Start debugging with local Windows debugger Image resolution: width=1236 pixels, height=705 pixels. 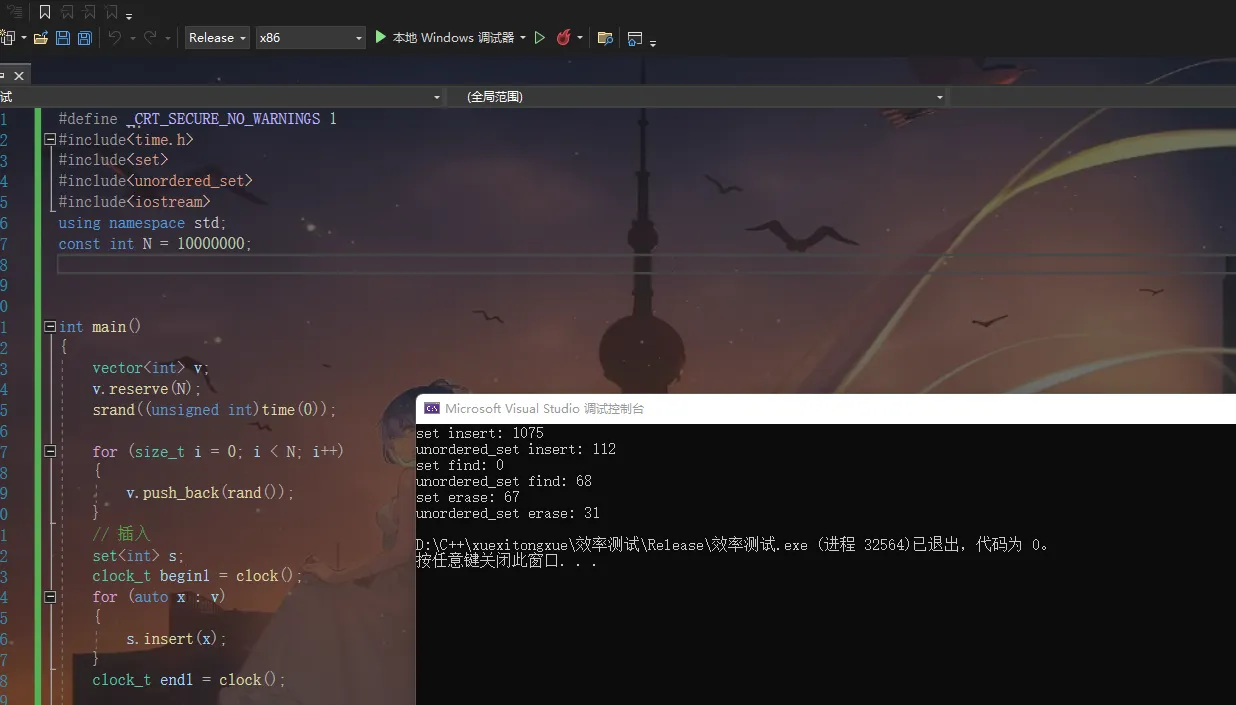445,37
